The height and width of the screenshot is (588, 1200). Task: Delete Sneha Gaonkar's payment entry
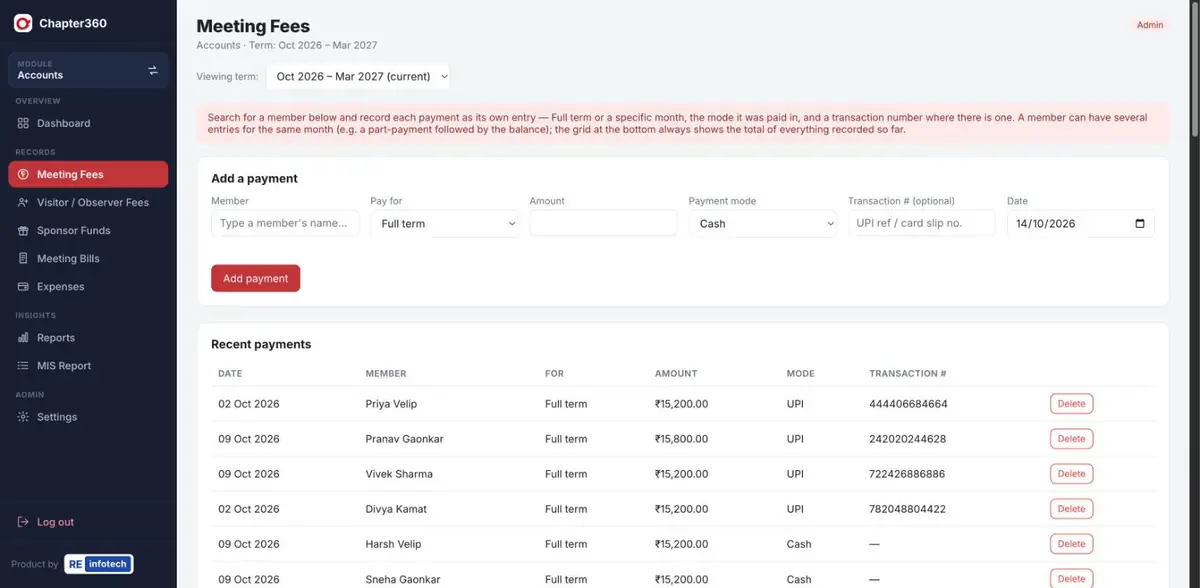(1071, 579)
